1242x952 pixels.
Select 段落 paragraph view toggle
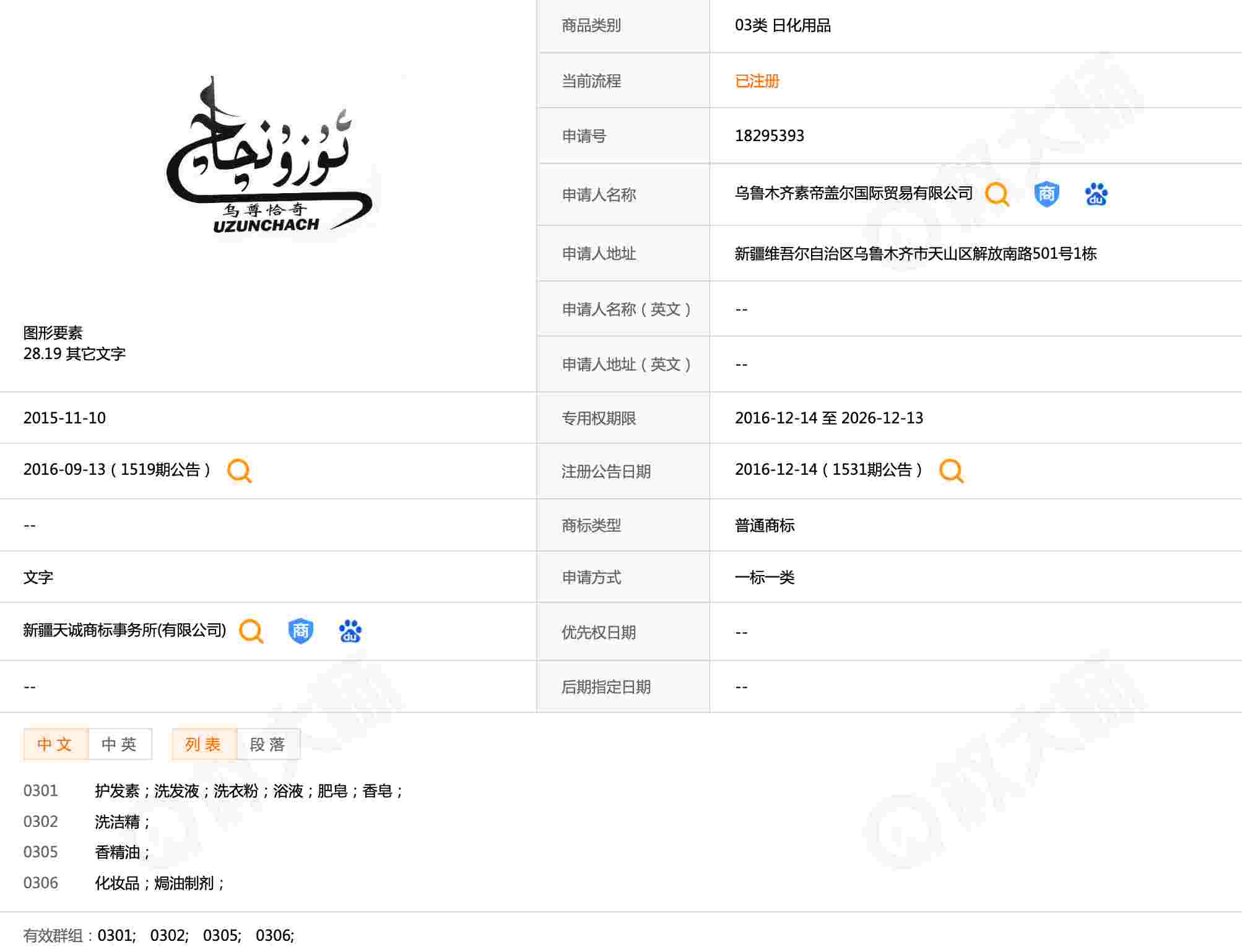point(268,744)
